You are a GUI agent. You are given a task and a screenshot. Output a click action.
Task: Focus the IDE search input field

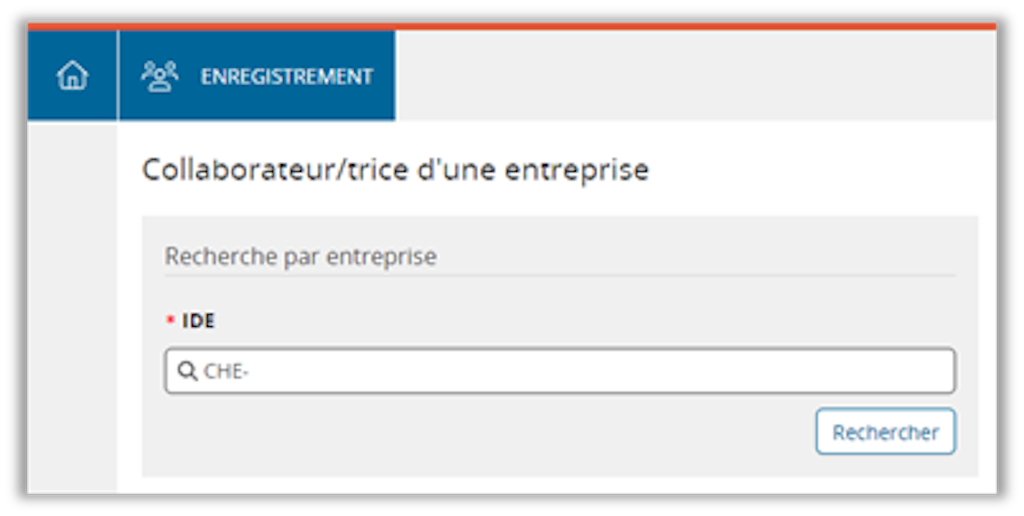tap(560, 371)
